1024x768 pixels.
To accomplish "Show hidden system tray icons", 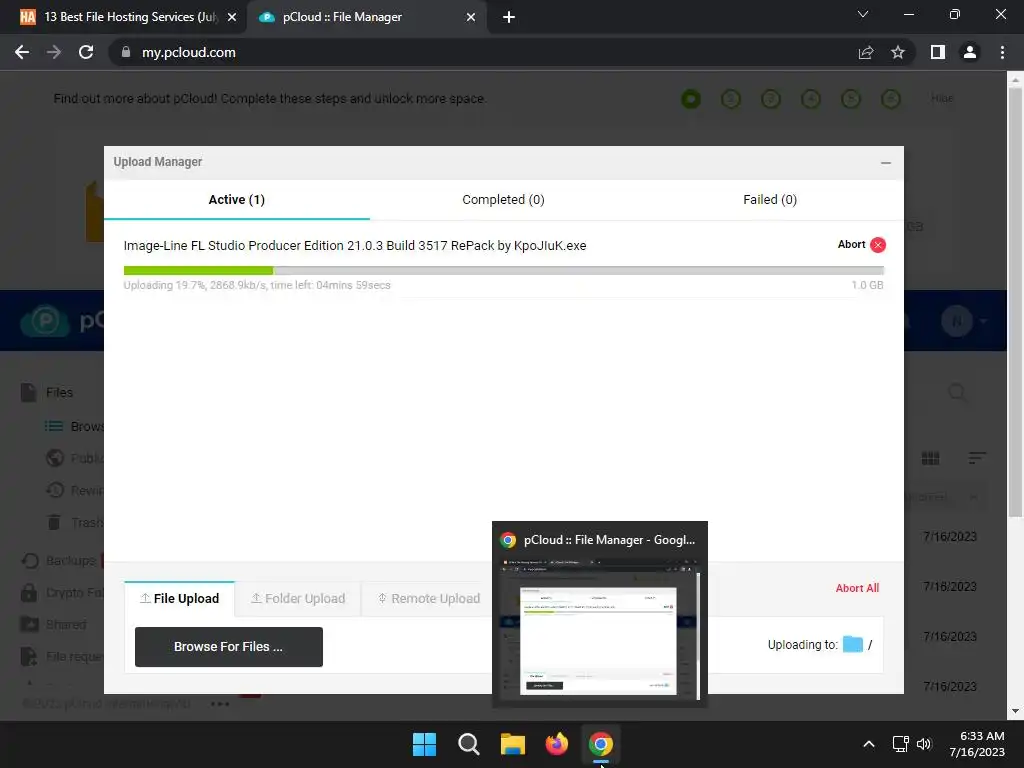I will [869, 744].
